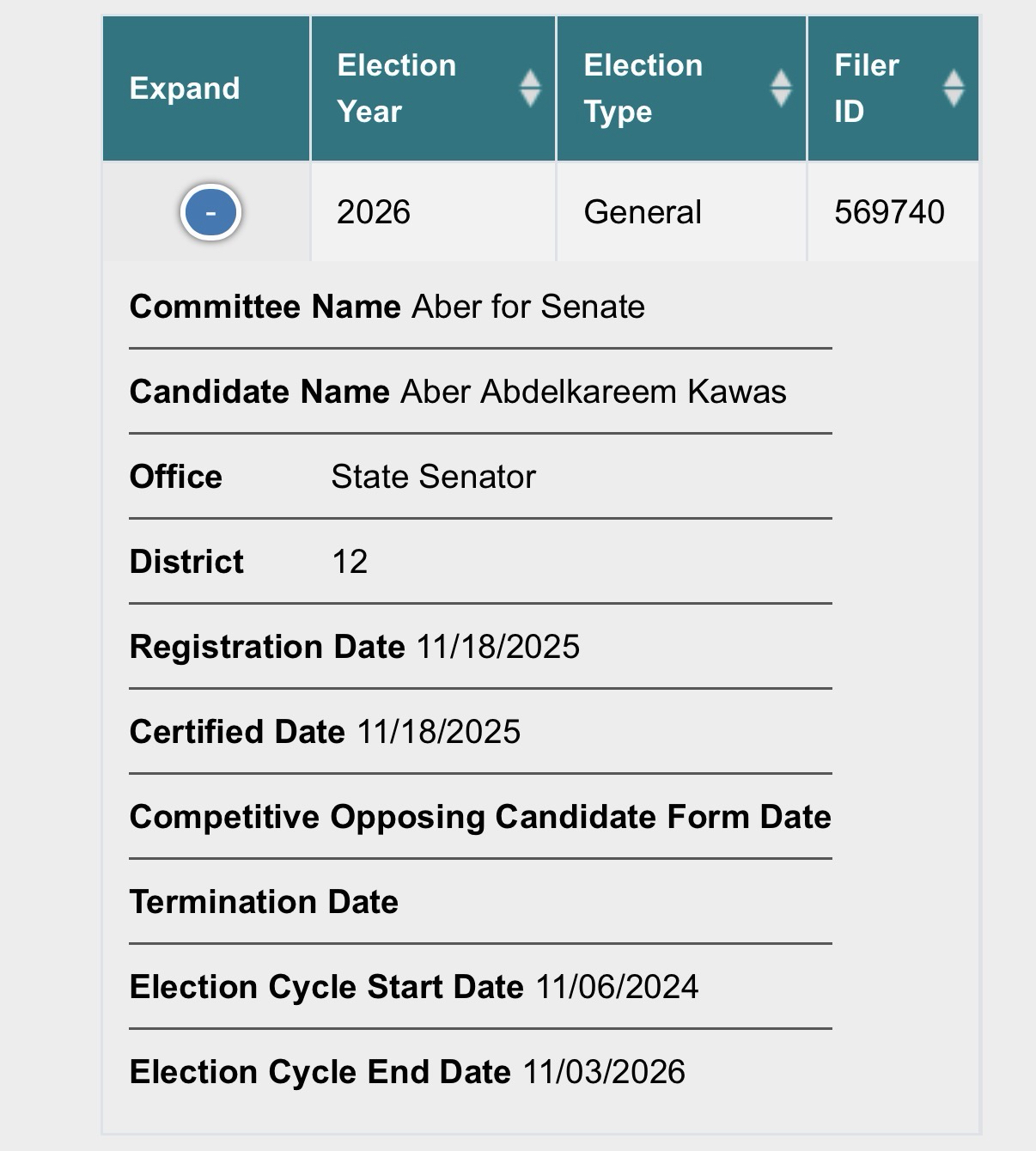Select the Election Type header label
The image size is (1036, 1151).
point(643,88)
